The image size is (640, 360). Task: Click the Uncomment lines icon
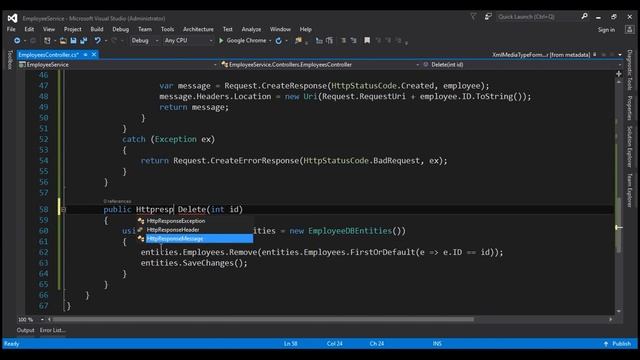[x=329, y=40]
